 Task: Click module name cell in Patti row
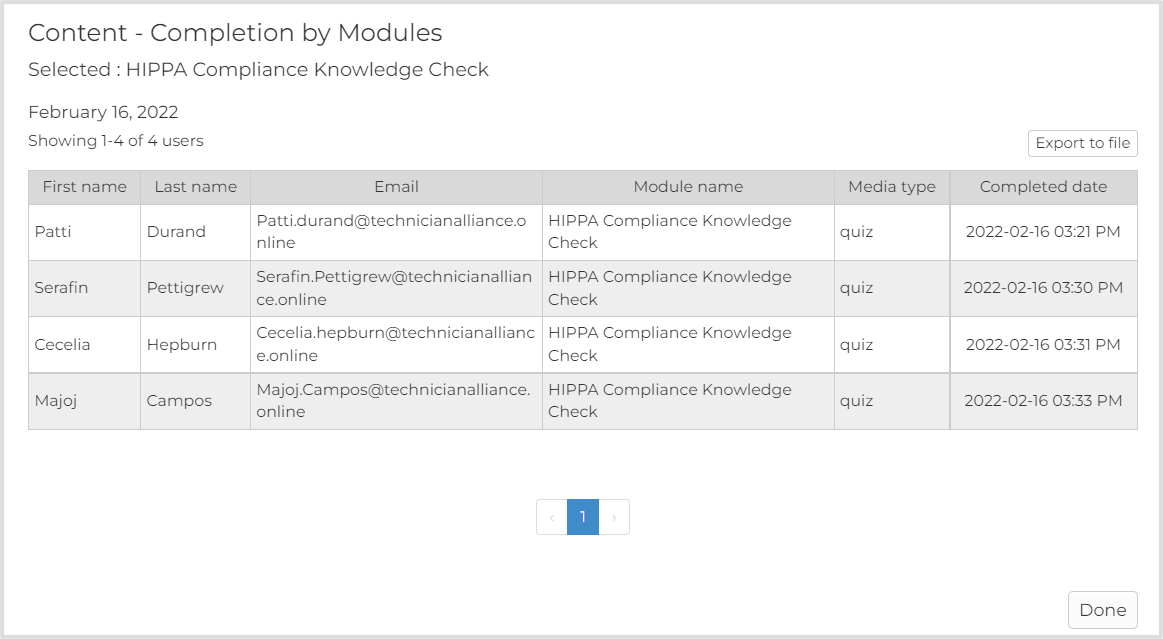[688, 232]
